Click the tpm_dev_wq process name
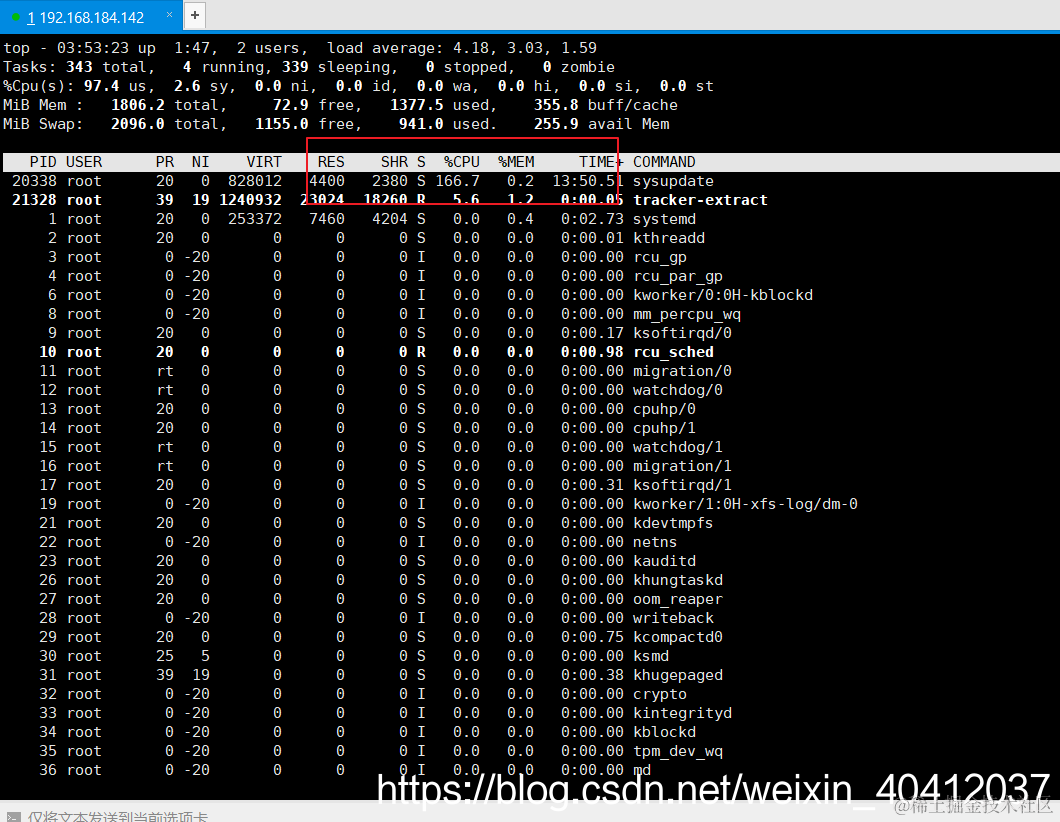 click(x=677, y=750)
